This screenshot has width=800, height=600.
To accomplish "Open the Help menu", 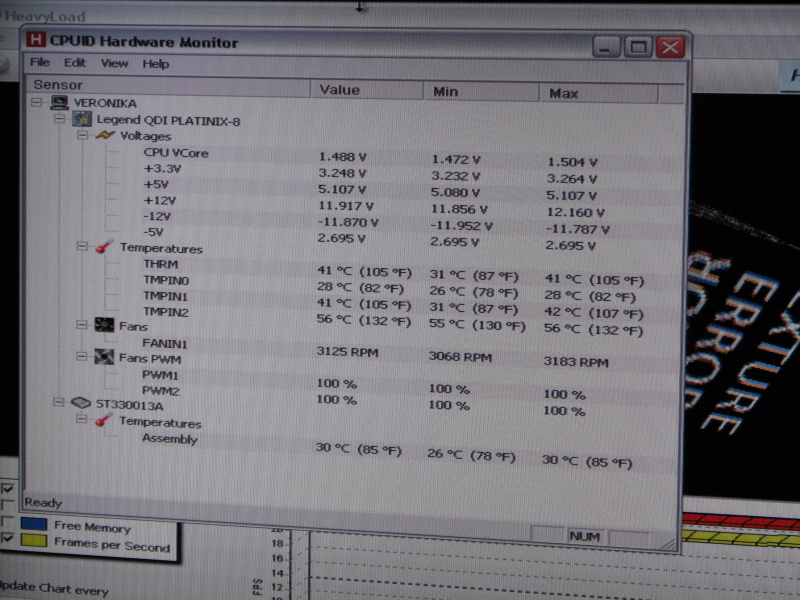I will click(x=156, y=64).
